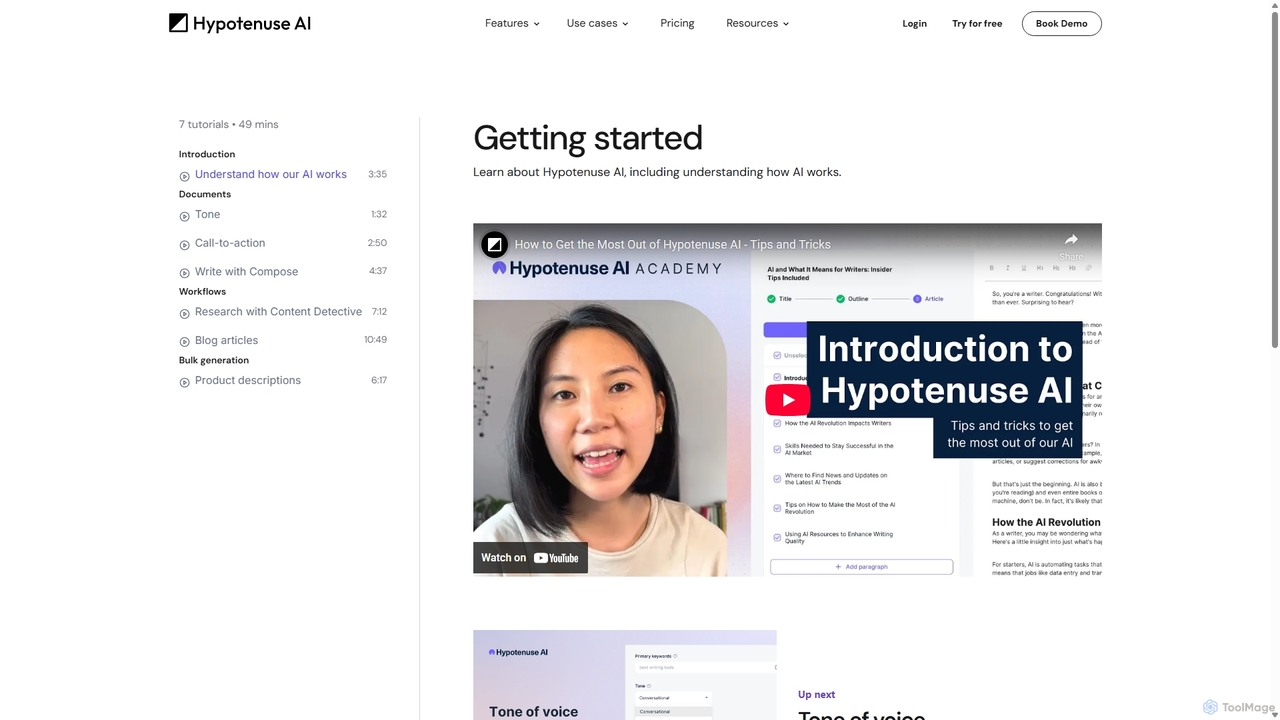Open the Pricing page

pos(677,23)
